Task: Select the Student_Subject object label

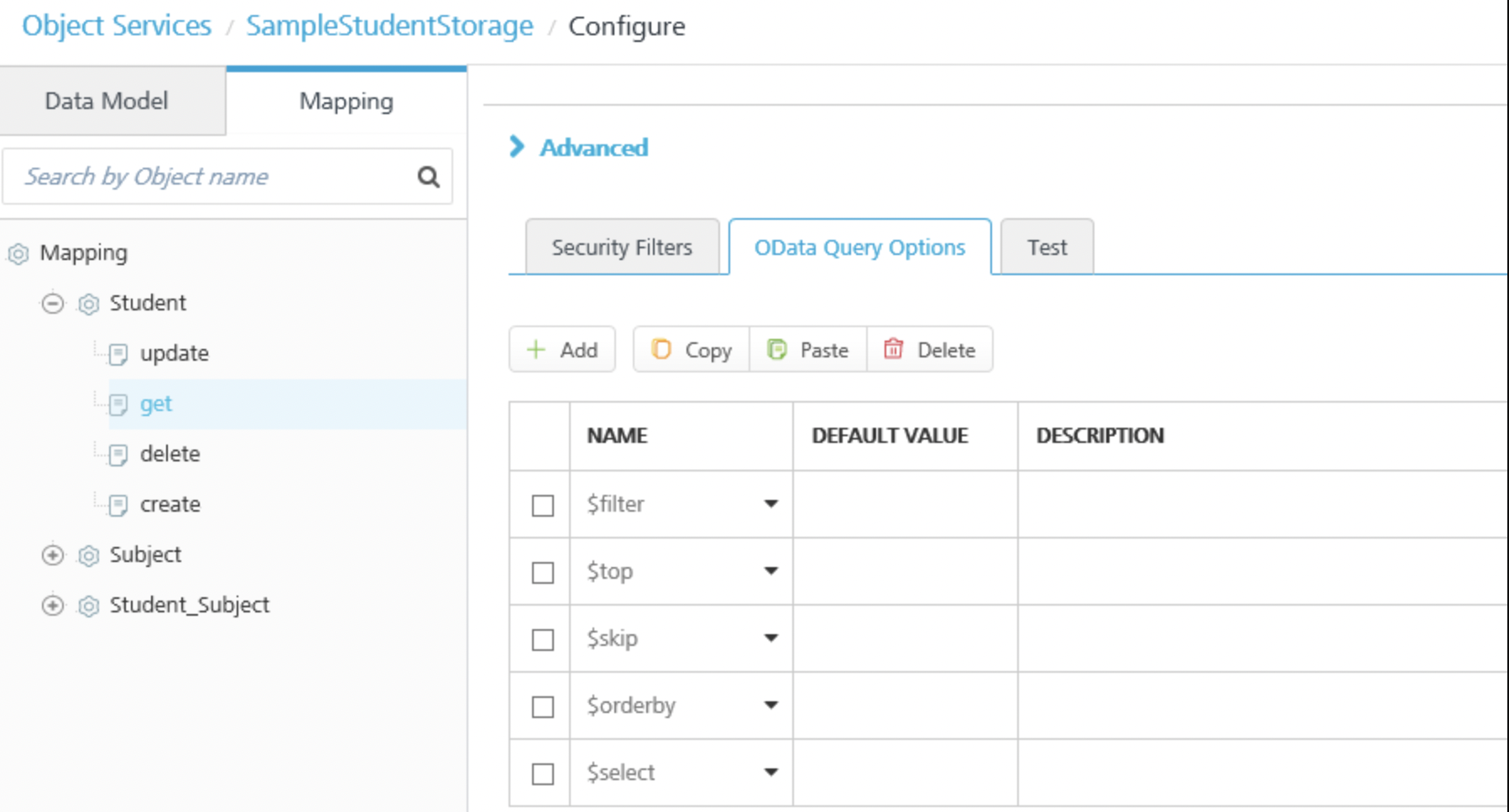Action: 190,605
